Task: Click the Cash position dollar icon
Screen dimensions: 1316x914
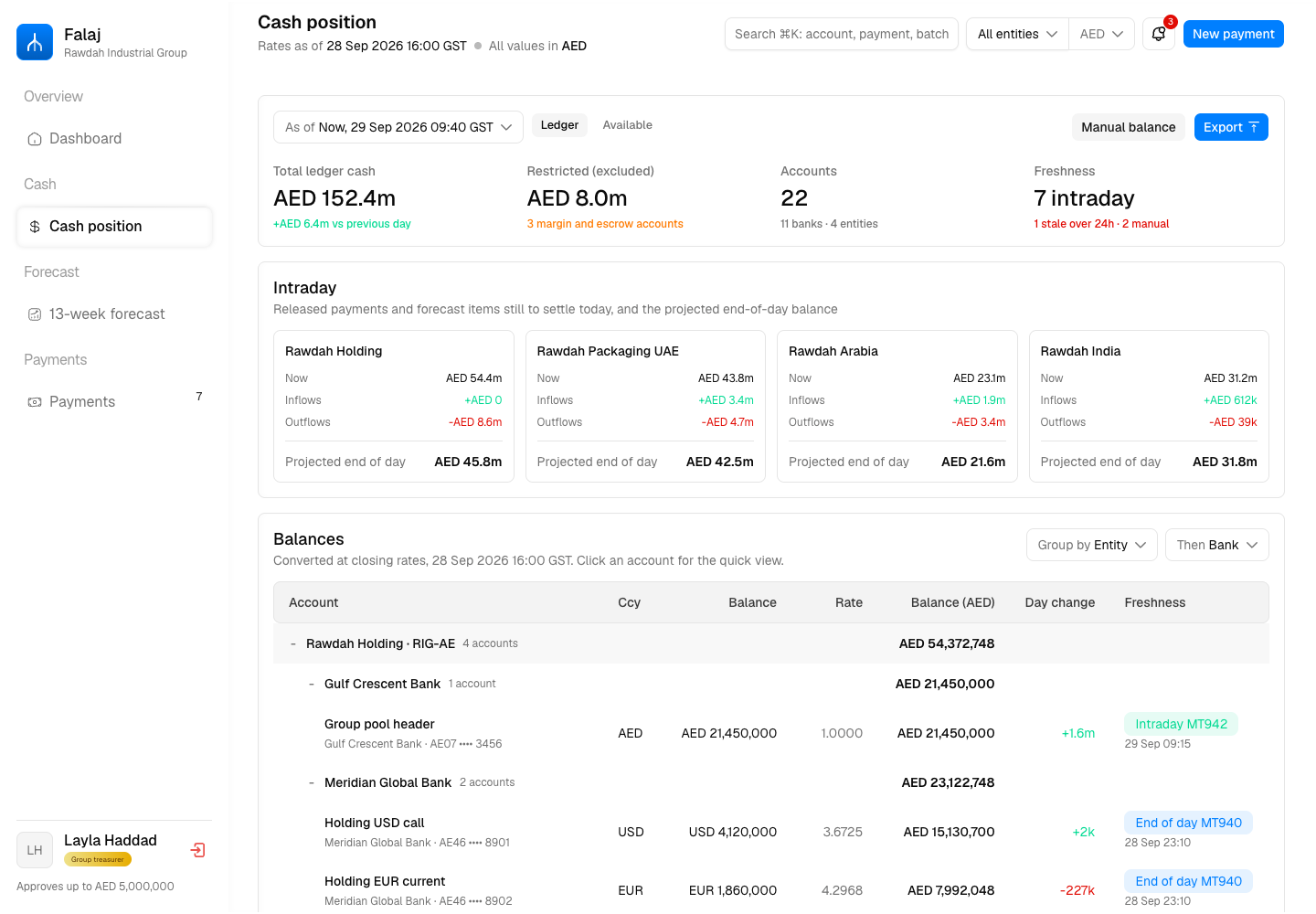Action: (x=35, y=227)
